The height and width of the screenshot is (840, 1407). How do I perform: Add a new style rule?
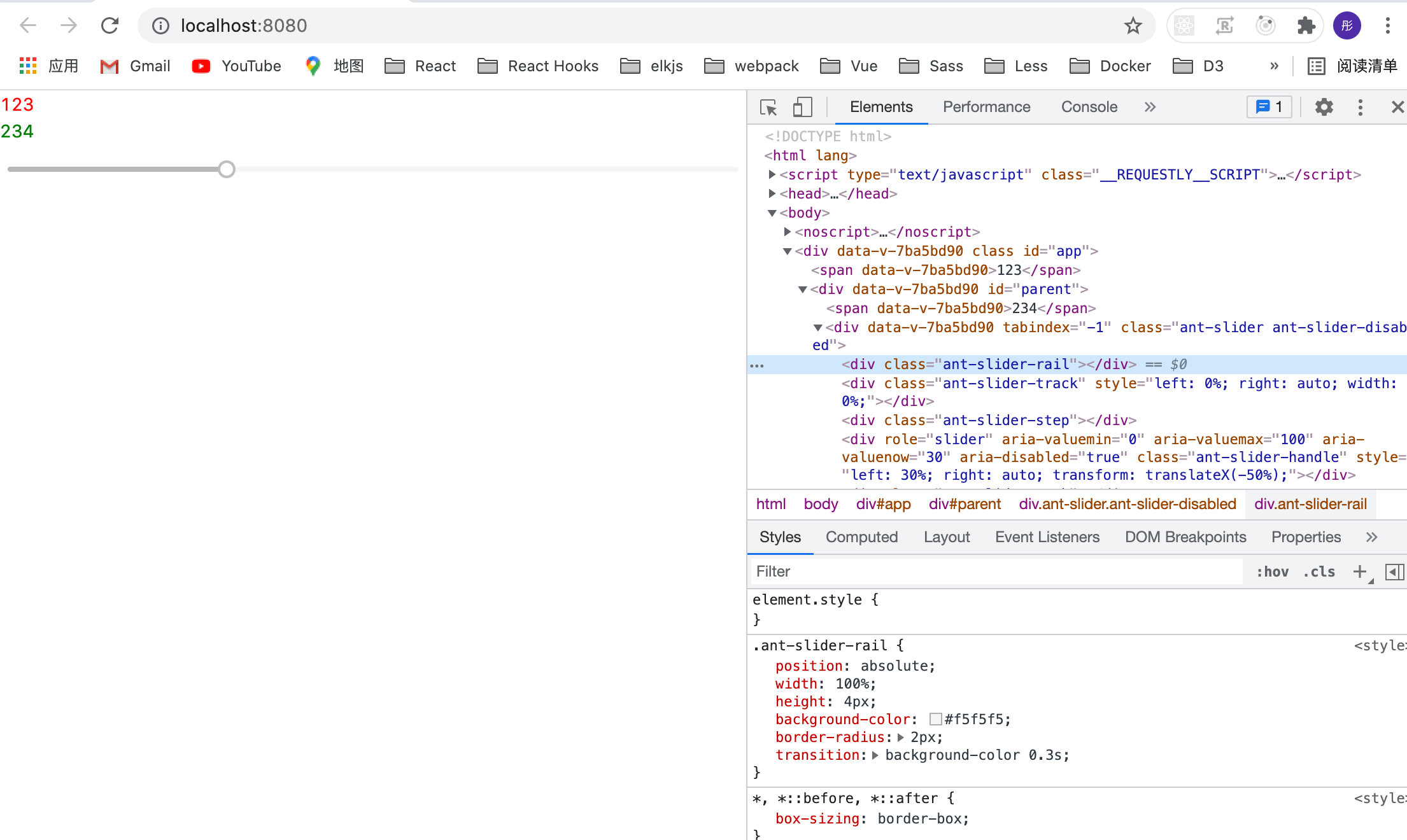click(x=1360, y=571)
